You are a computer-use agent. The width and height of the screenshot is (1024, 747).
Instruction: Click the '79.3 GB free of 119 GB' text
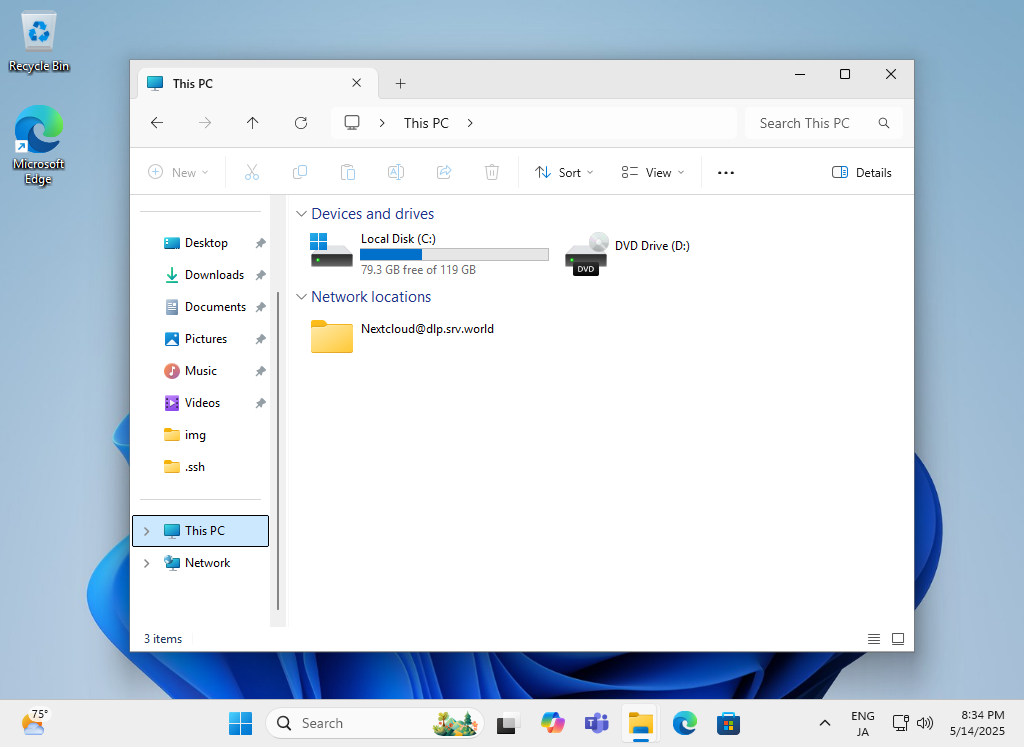click(x=418, y=270)
